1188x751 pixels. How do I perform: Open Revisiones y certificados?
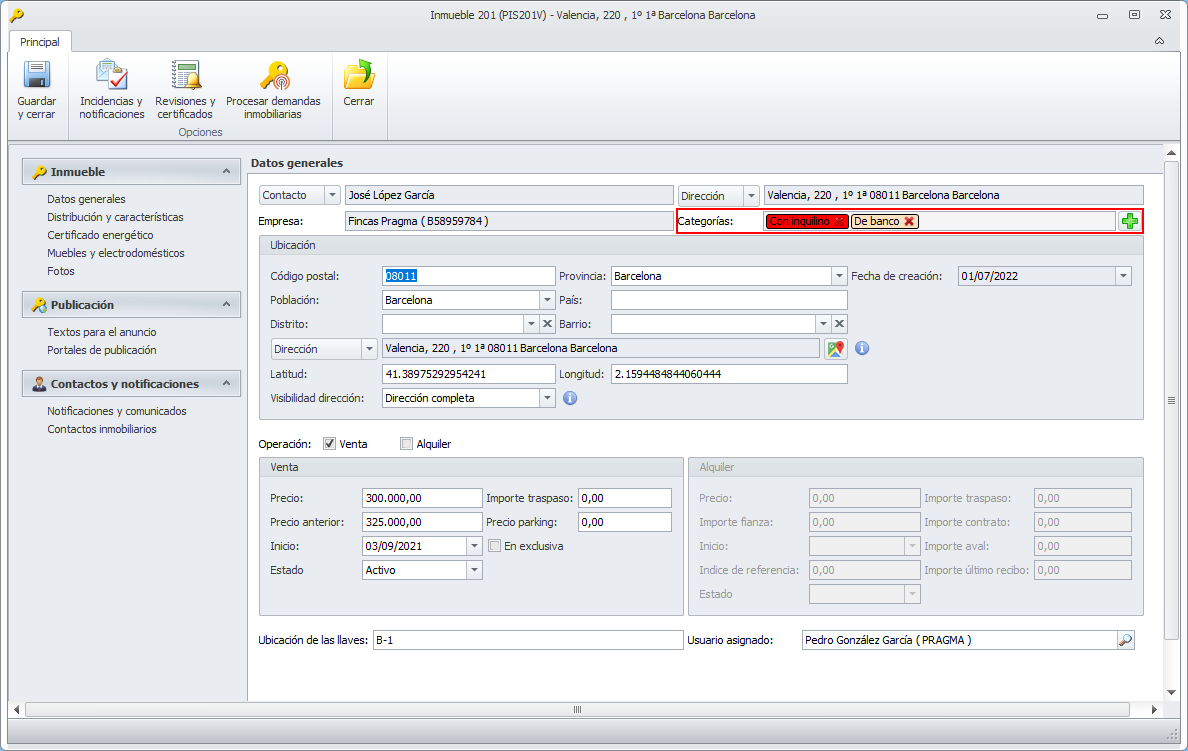click(x=185, y=76)
